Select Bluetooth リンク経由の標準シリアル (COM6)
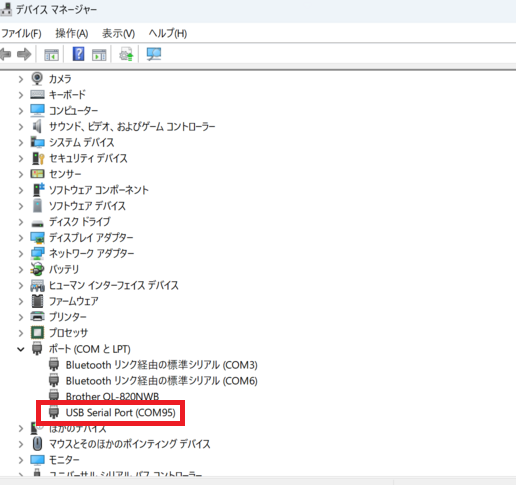This screenshot has height=485, width=516. (162, 381)
